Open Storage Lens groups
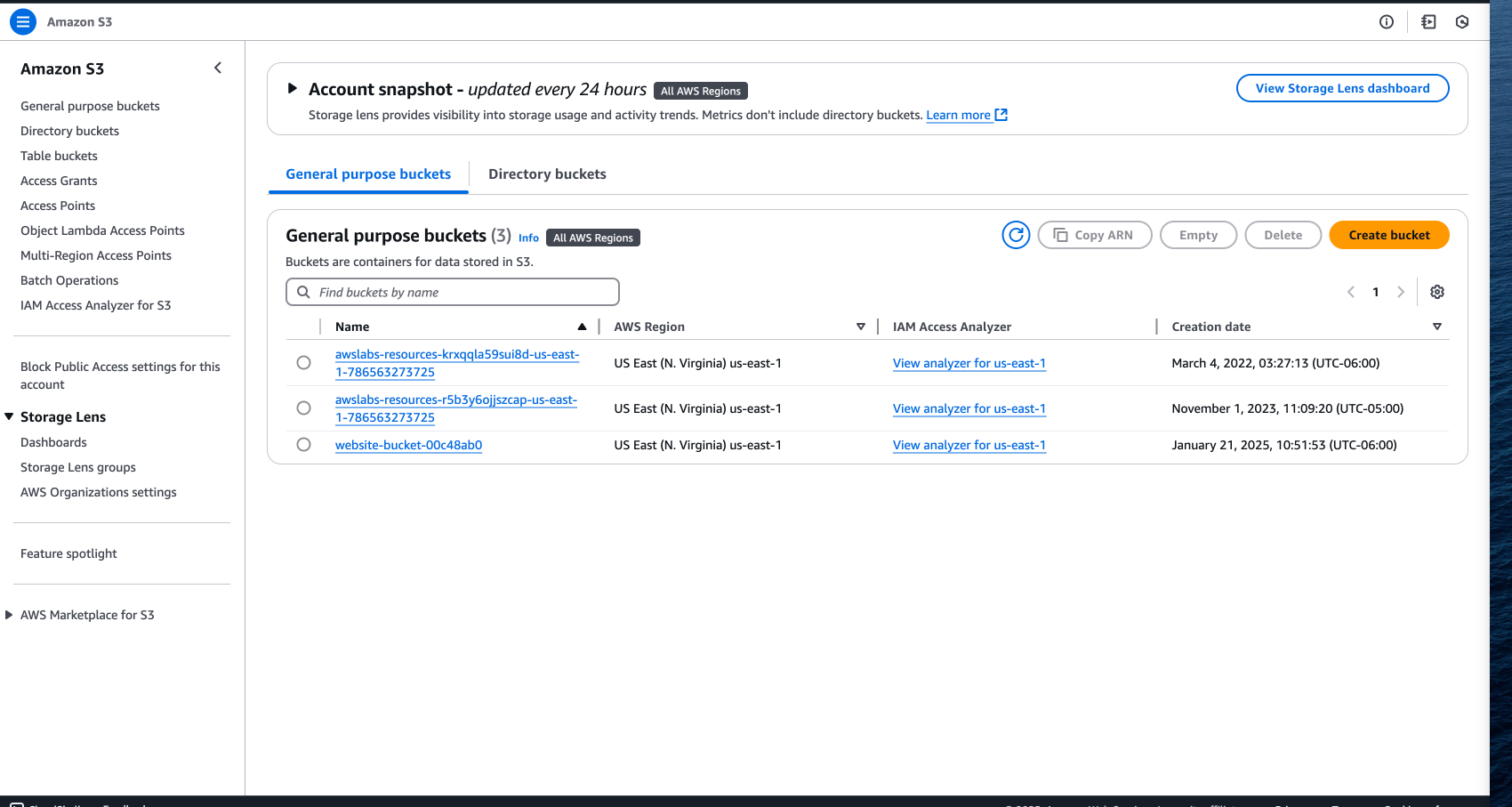 click(78, 467)
